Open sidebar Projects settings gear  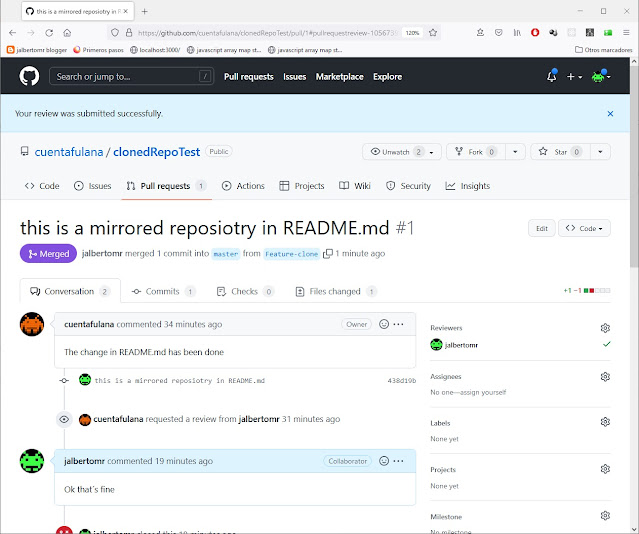coord(605,469)
